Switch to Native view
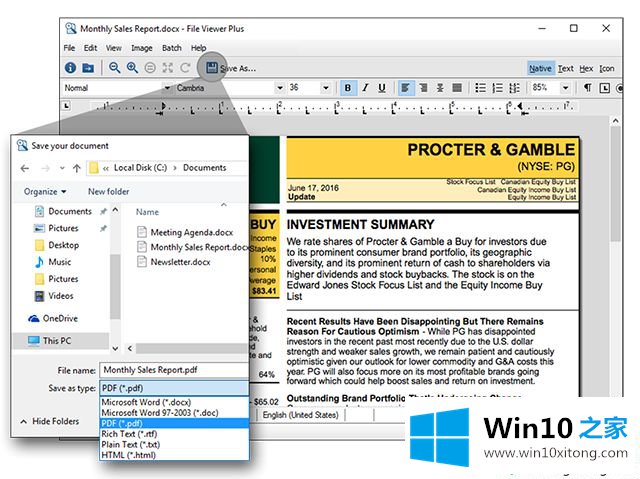Viewport: 640px width, 479px height. pos(540,69)
